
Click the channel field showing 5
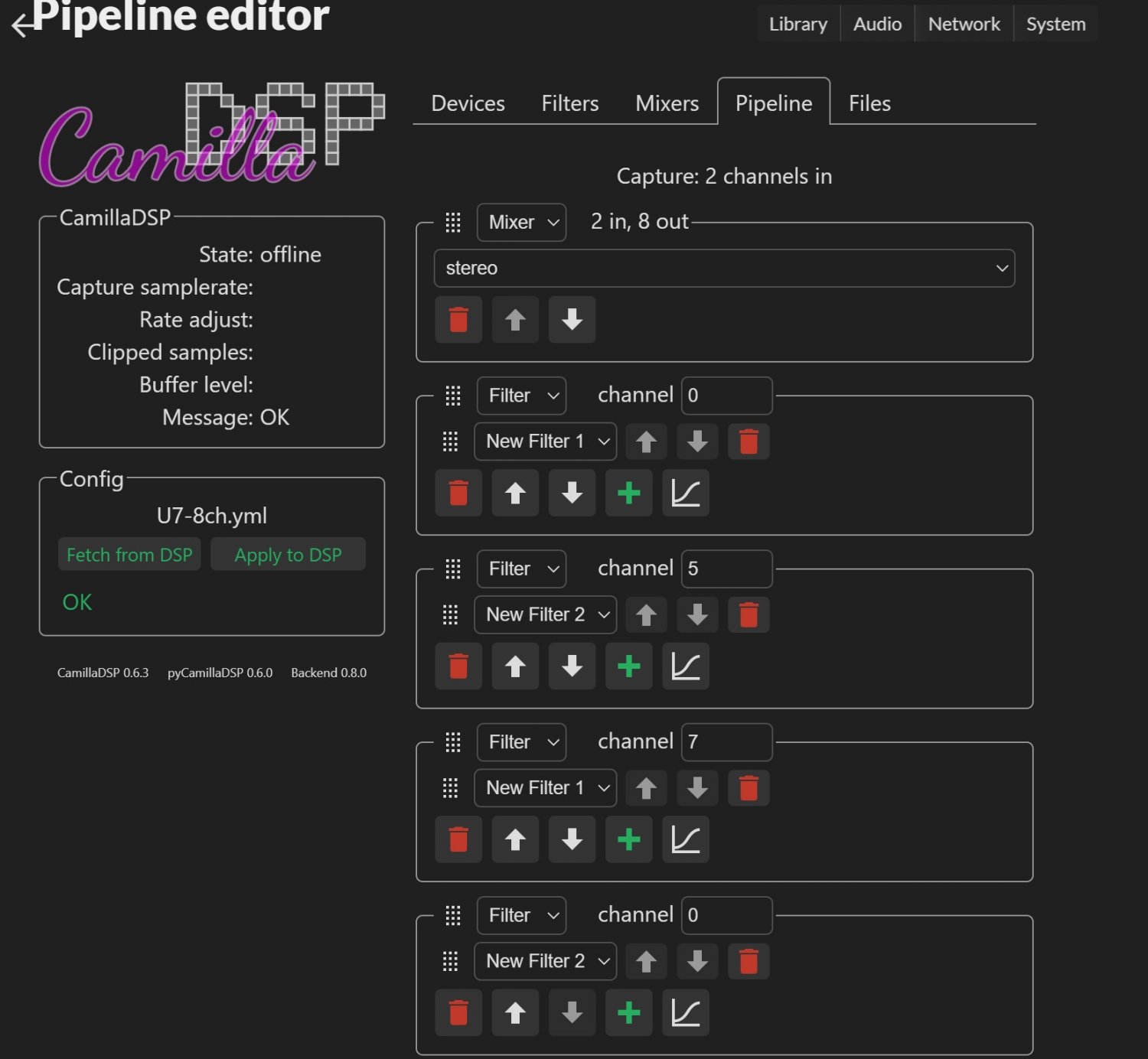click(726, 569)
